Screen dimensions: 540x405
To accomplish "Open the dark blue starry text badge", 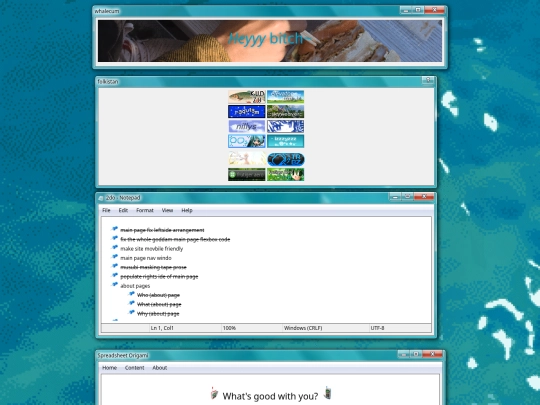I will [247, 112].
